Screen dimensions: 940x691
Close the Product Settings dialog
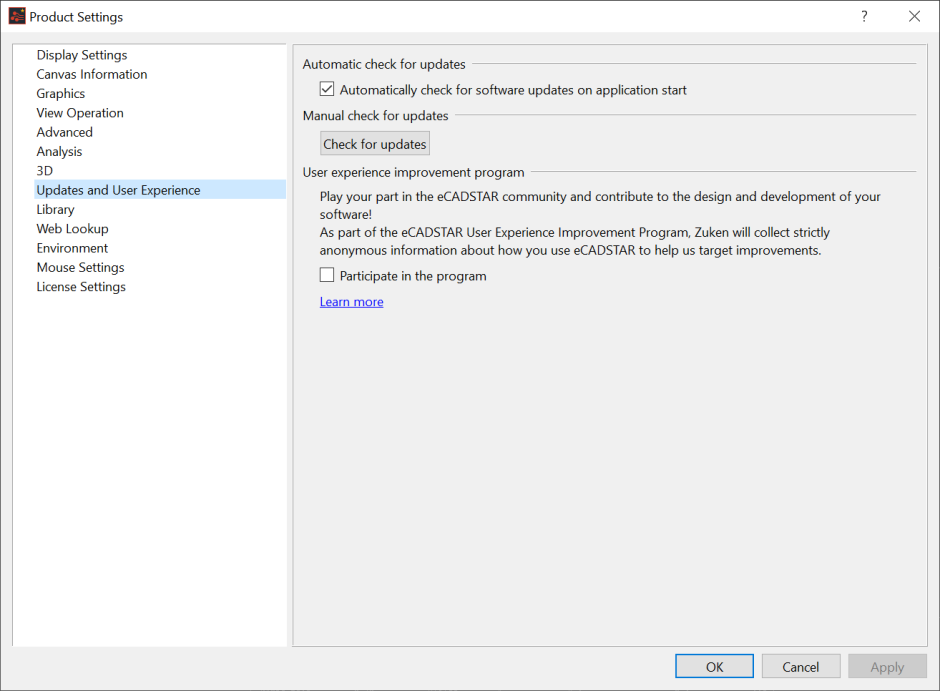pos(914,16)
